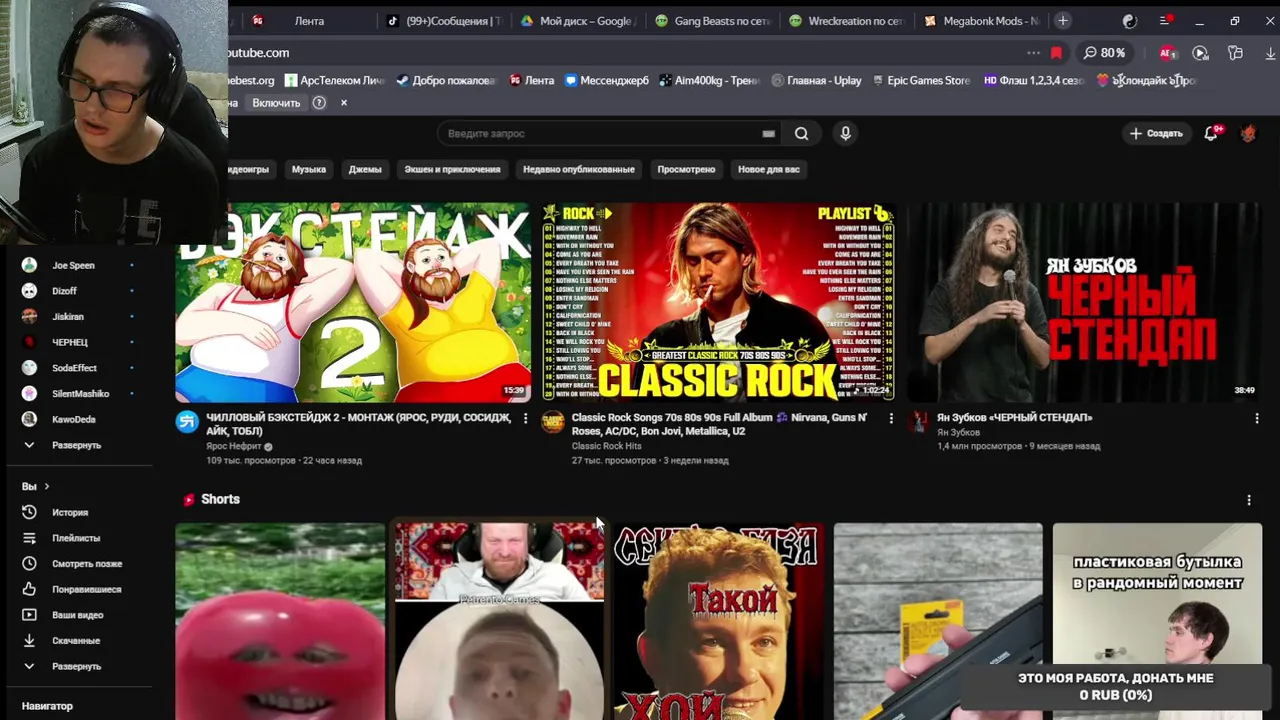Screen dimensions: 1280x720
Task: Select the Просмотрено filter chip
Action: pyautogui.click(x=686, y=169)
